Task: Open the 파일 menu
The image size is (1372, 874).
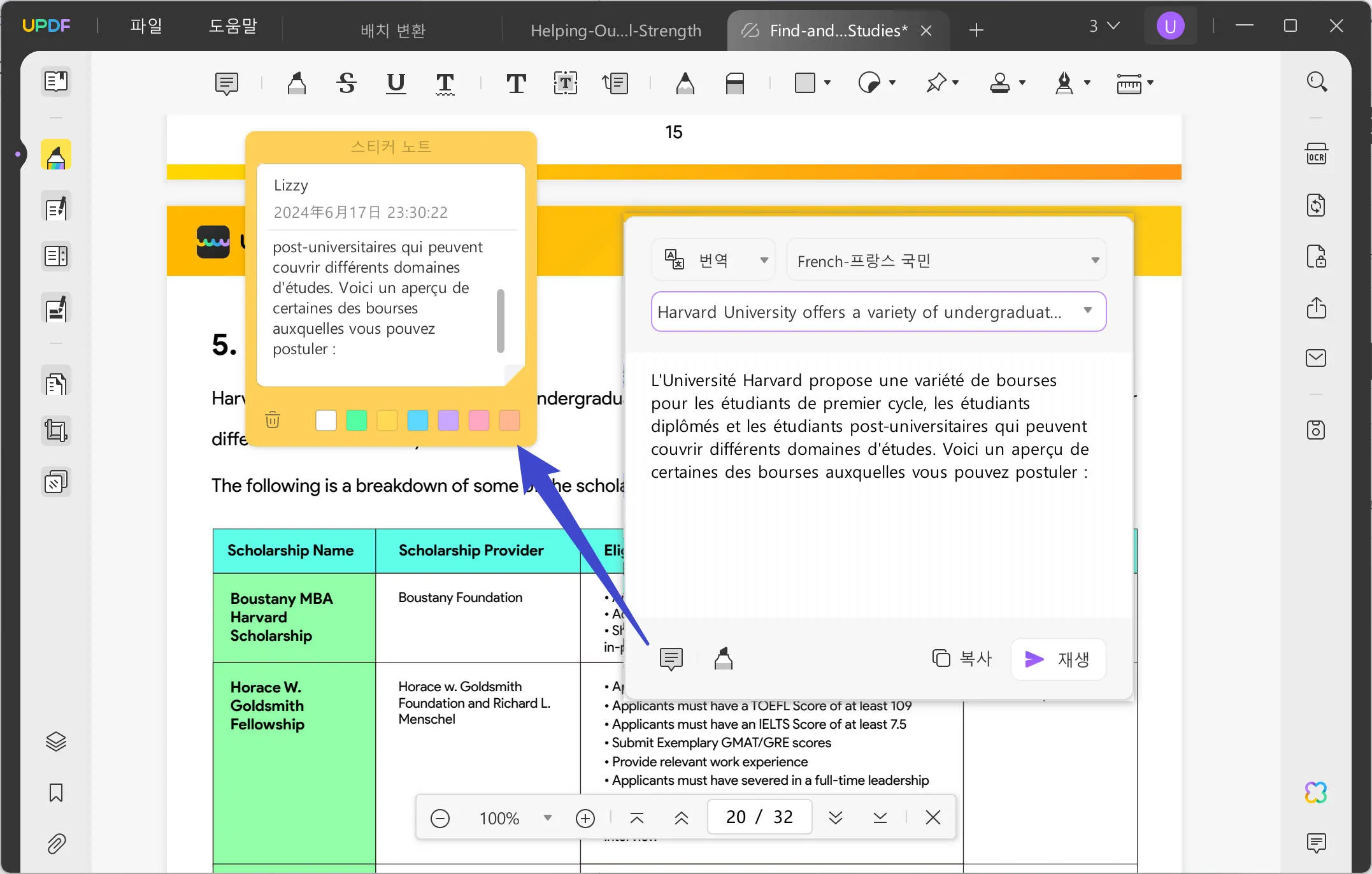Action: (146, 26)
